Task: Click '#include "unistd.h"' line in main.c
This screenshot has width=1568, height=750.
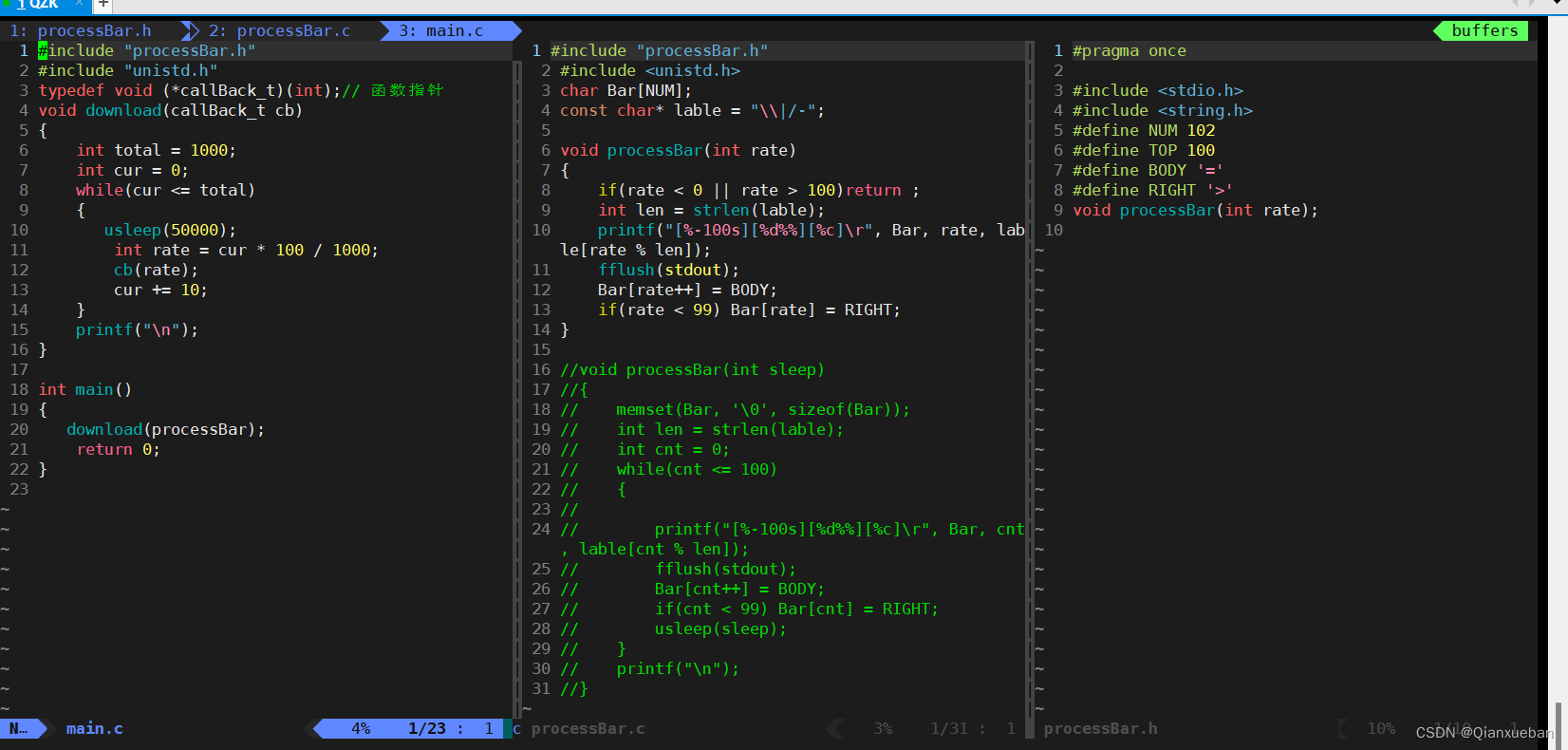Action: (128, 70)
